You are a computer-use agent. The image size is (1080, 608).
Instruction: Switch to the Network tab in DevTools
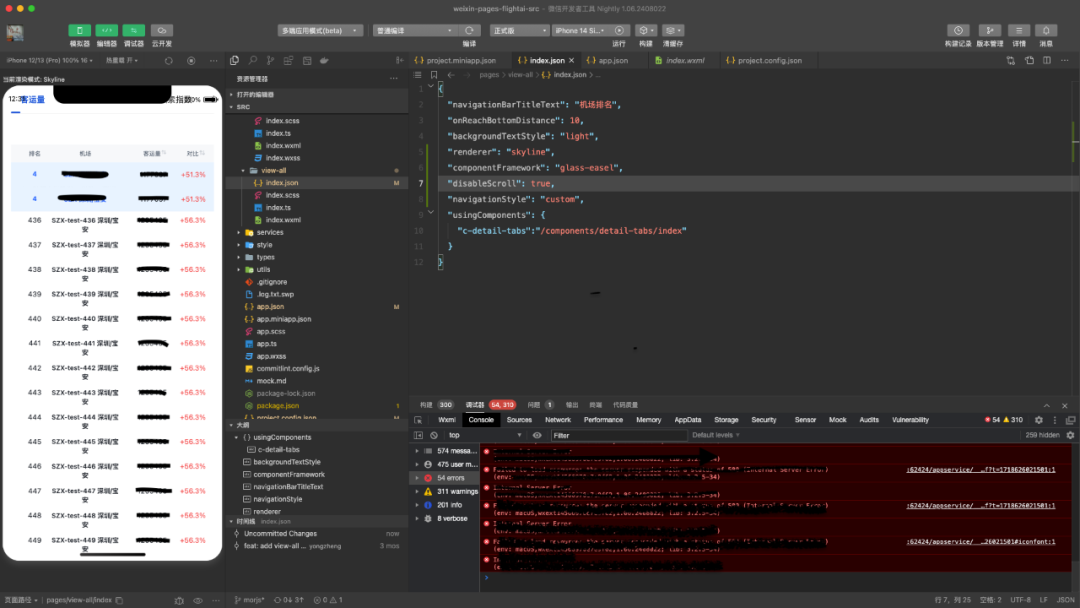[x=558, y=420]
